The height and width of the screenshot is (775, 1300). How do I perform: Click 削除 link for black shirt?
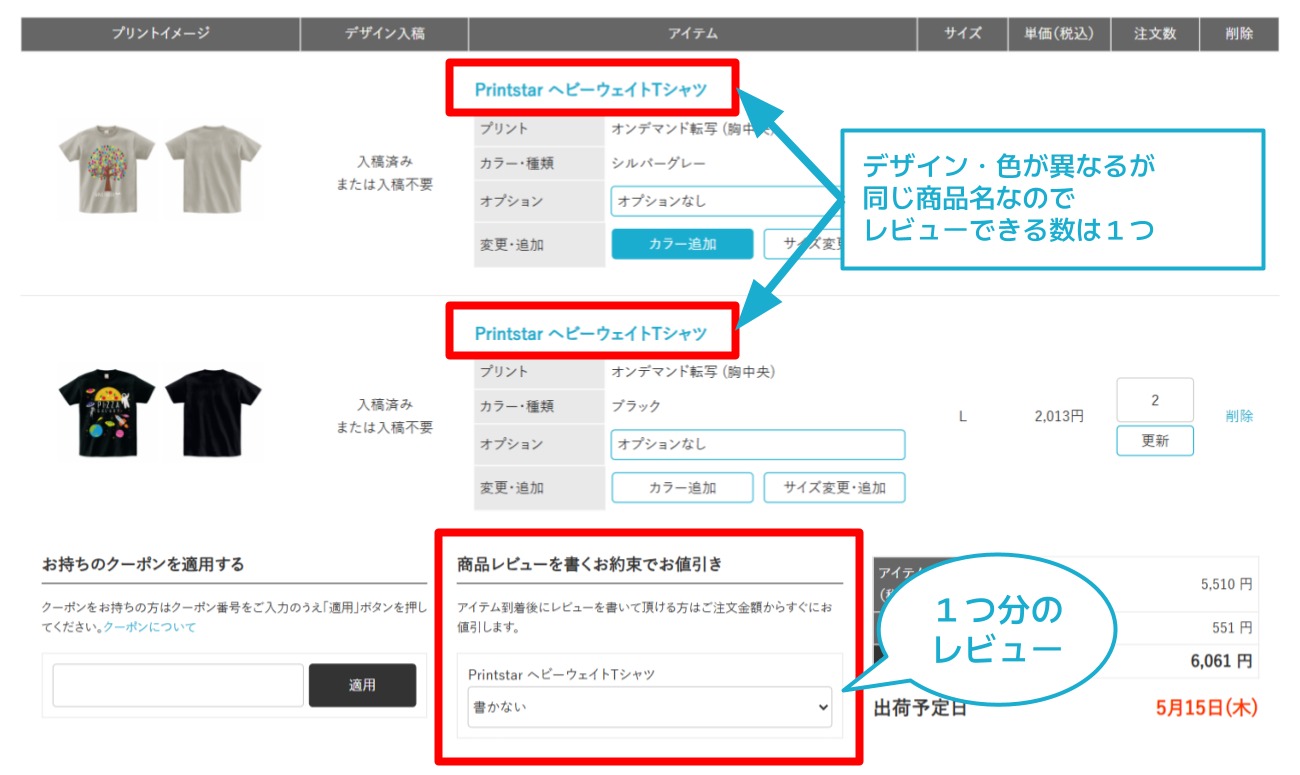pos(1239,416)
